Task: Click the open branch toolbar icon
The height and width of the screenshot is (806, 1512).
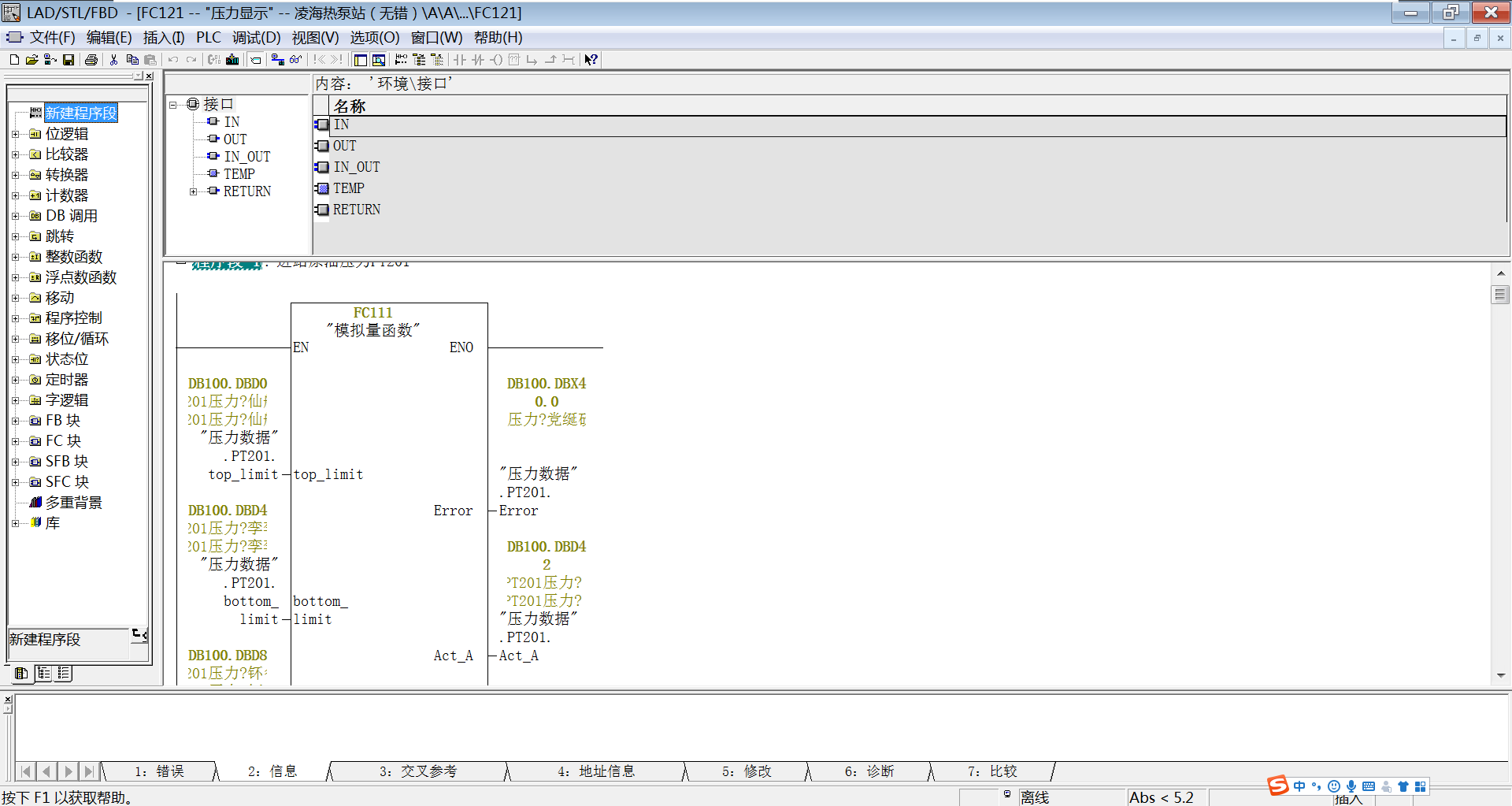Action: click(532, 60)
